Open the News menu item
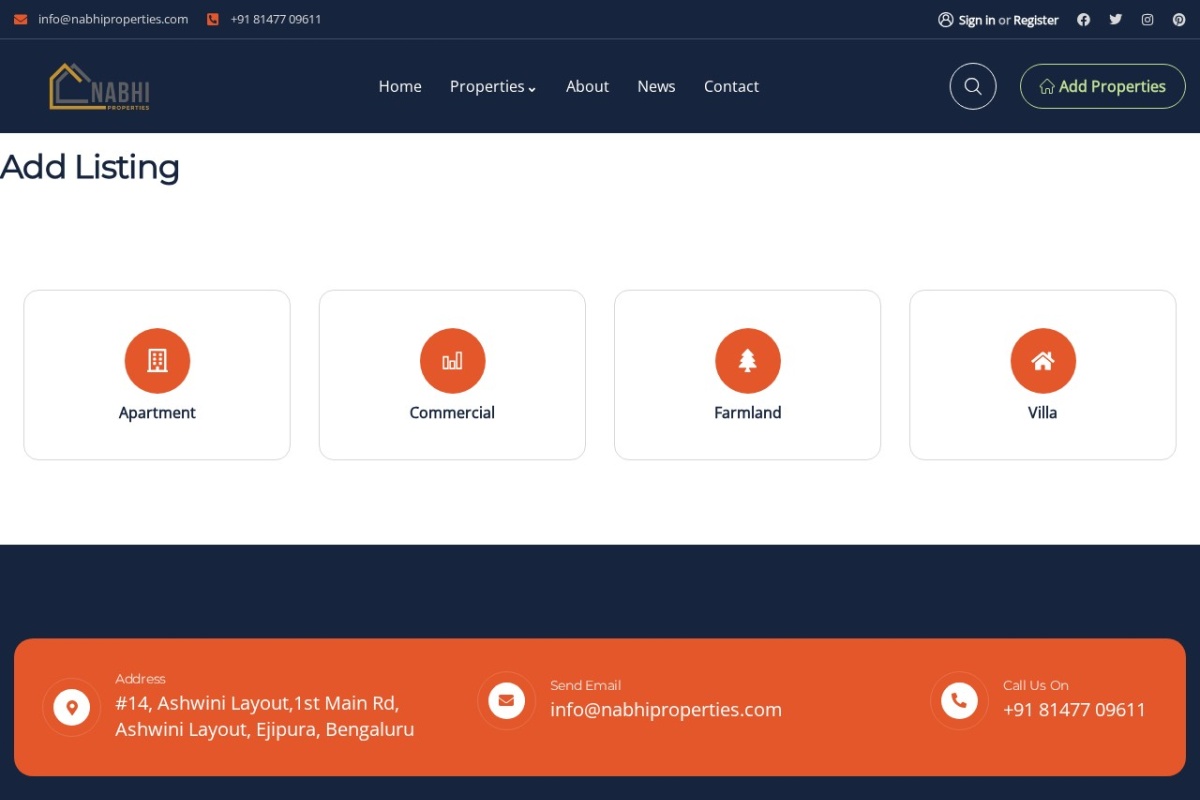1200x800 pixels. (x=656, y=87)
